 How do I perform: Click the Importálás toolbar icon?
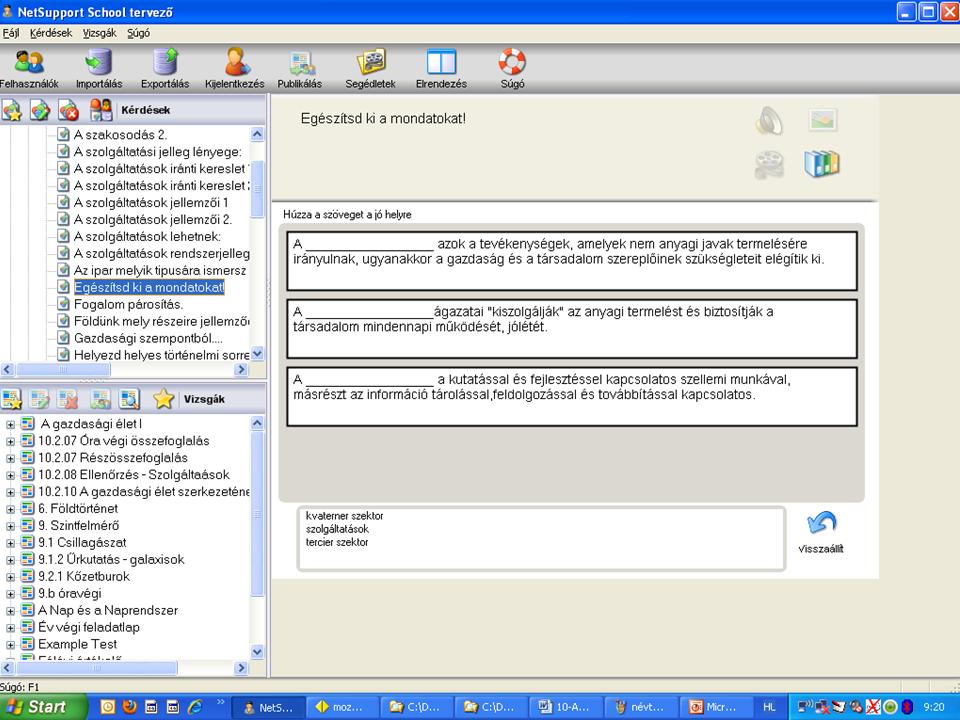[x=99, y=66]
